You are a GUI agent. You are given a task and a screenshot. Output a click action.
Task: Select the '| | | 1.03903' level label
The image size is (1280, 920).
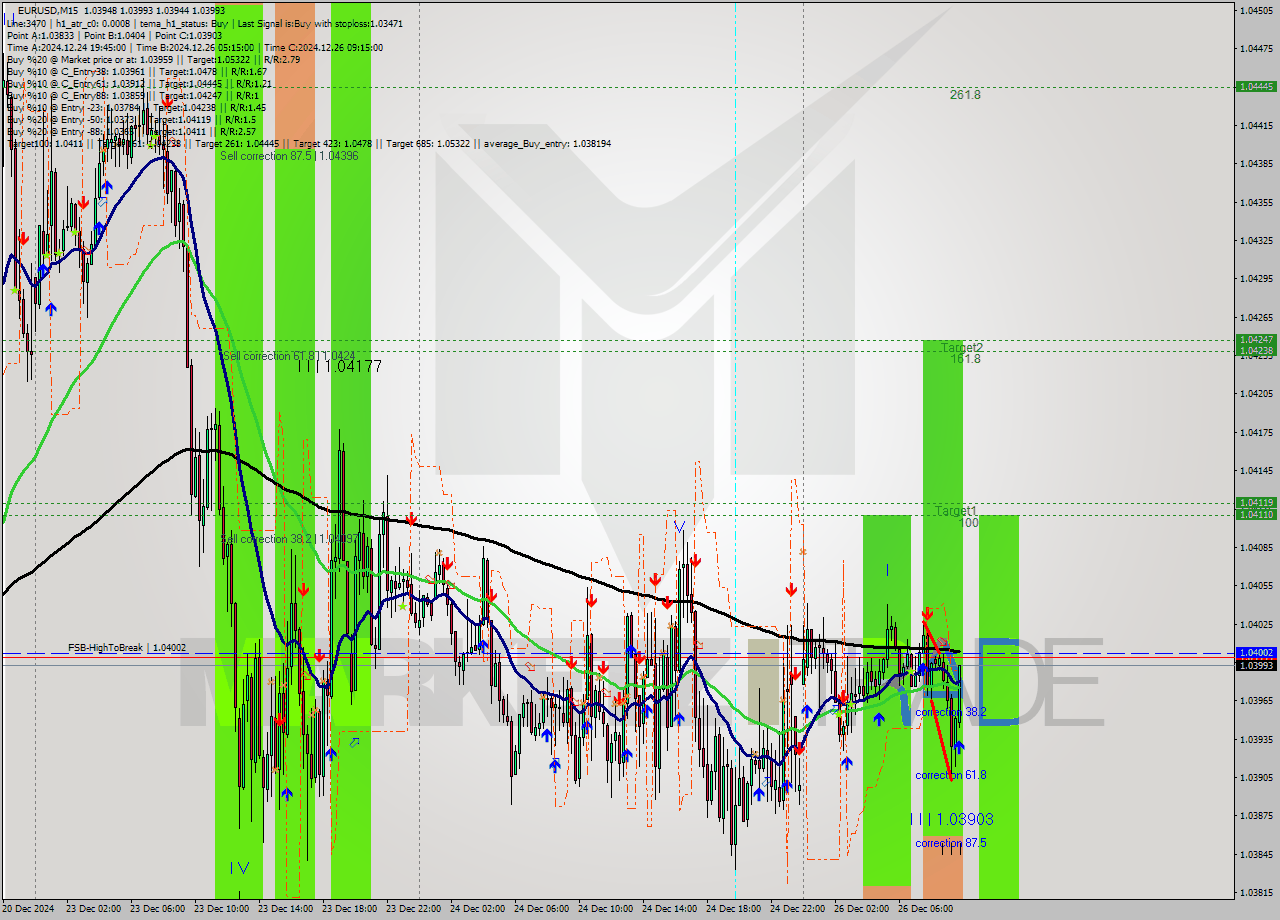coord(952,819)
